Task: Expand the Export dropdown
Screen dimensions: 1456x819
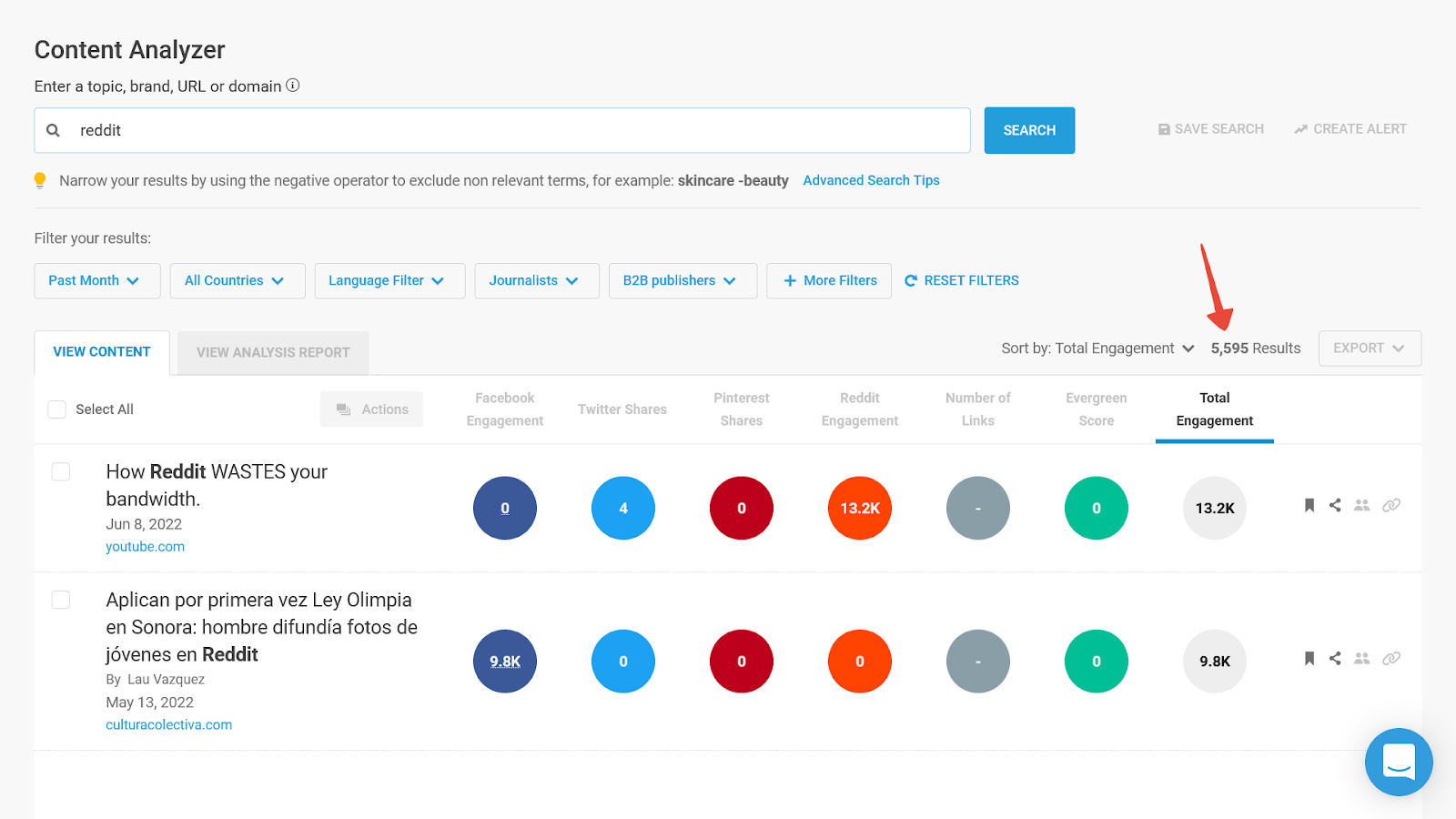Action: pyautogui.click(x=1370, y=349)
